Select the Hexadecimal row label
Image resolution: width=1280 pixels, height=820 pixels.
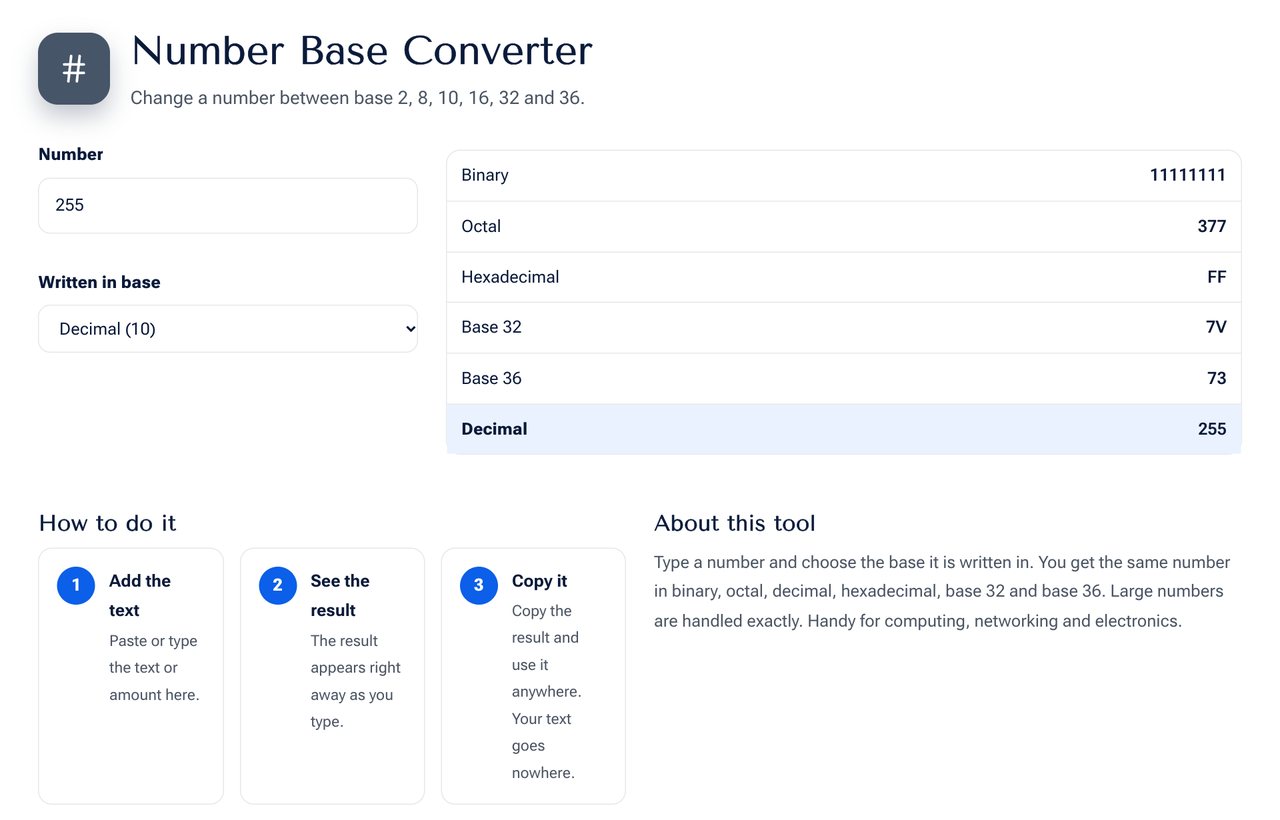tap(510, 277)
